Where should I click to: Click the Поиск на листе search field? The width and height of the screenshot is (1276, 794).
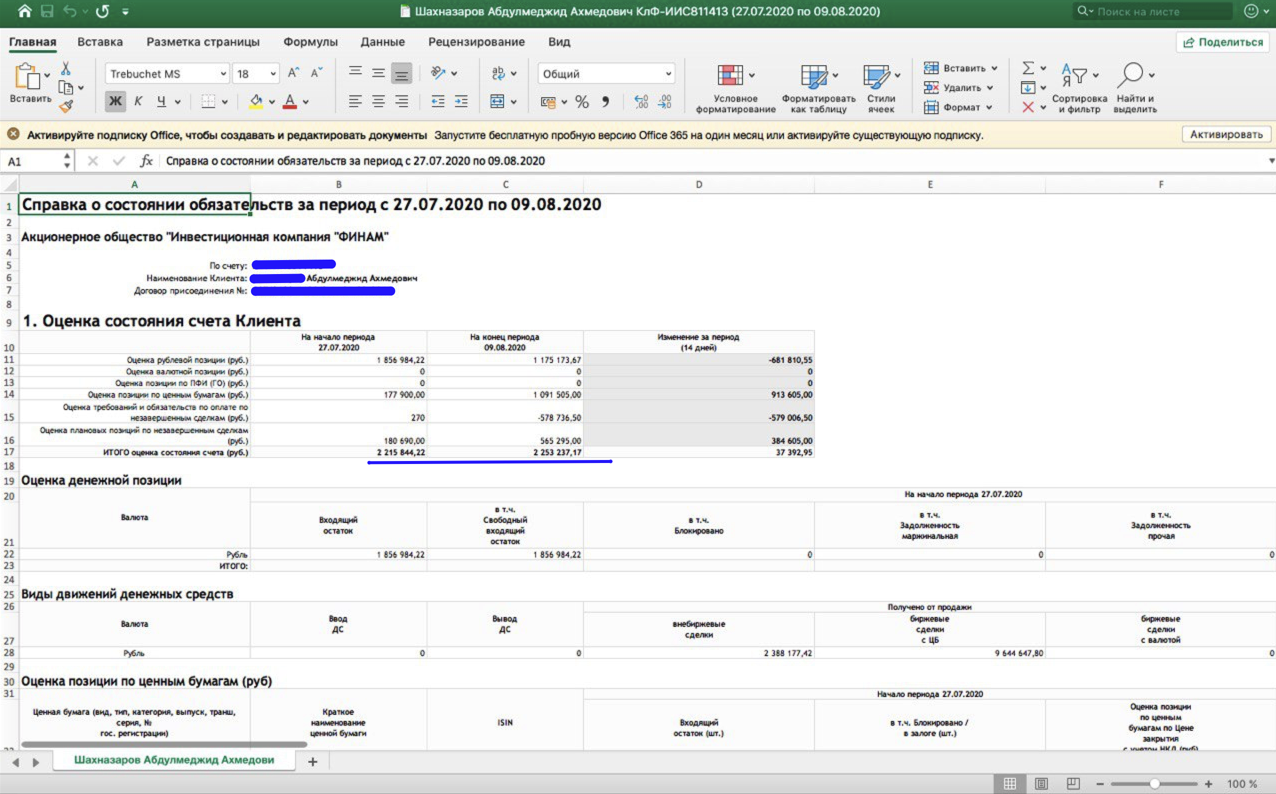click(1152, 11)
